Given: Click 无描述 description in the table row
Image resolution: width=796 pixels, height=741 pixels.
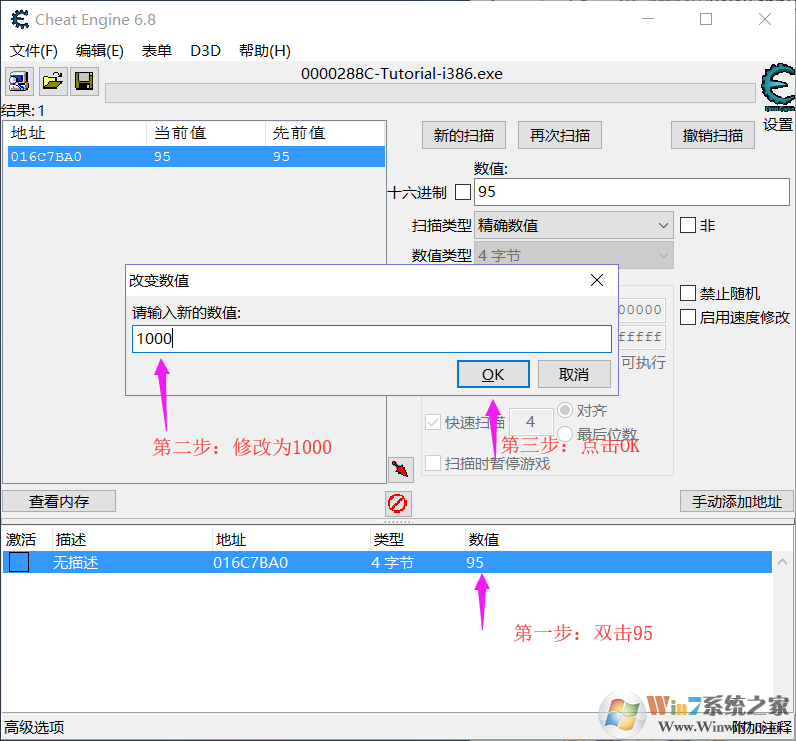Looking at the screenshot, I should click(x=76, y=562).
